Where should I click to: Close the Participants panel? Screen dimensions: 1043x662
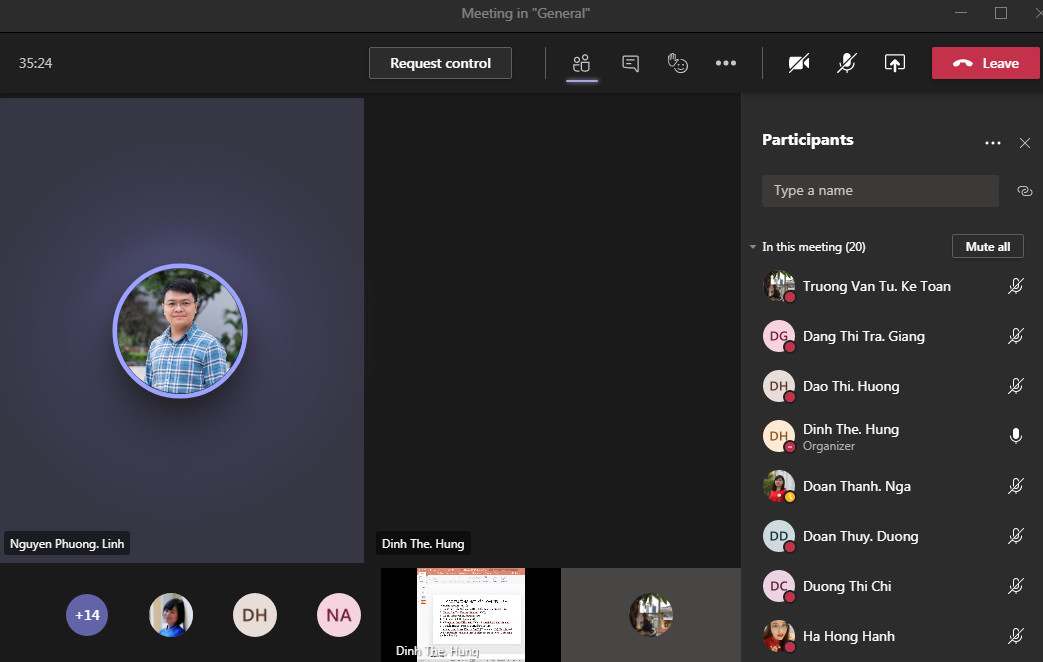1024,143
